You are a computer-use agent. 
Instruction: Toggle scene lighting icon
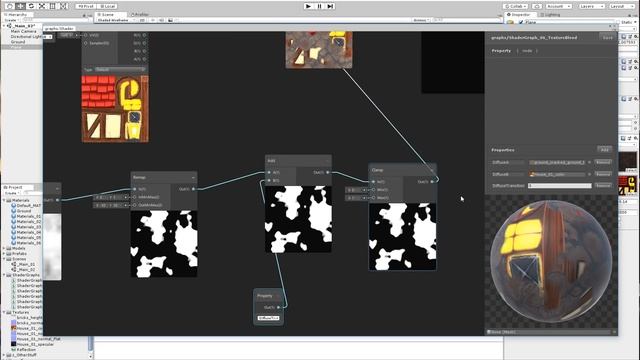tap(153, 20)
